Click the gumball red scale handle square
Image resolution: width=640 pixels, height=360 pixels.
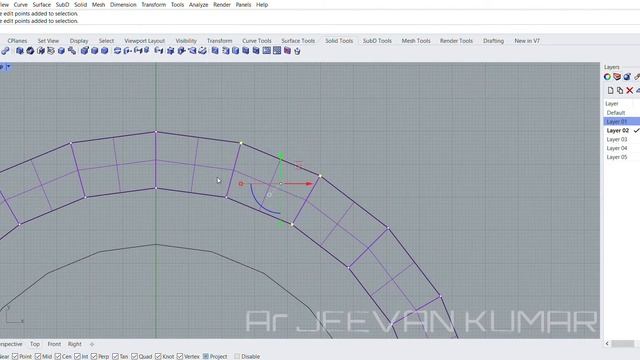(x=241, y=184)
